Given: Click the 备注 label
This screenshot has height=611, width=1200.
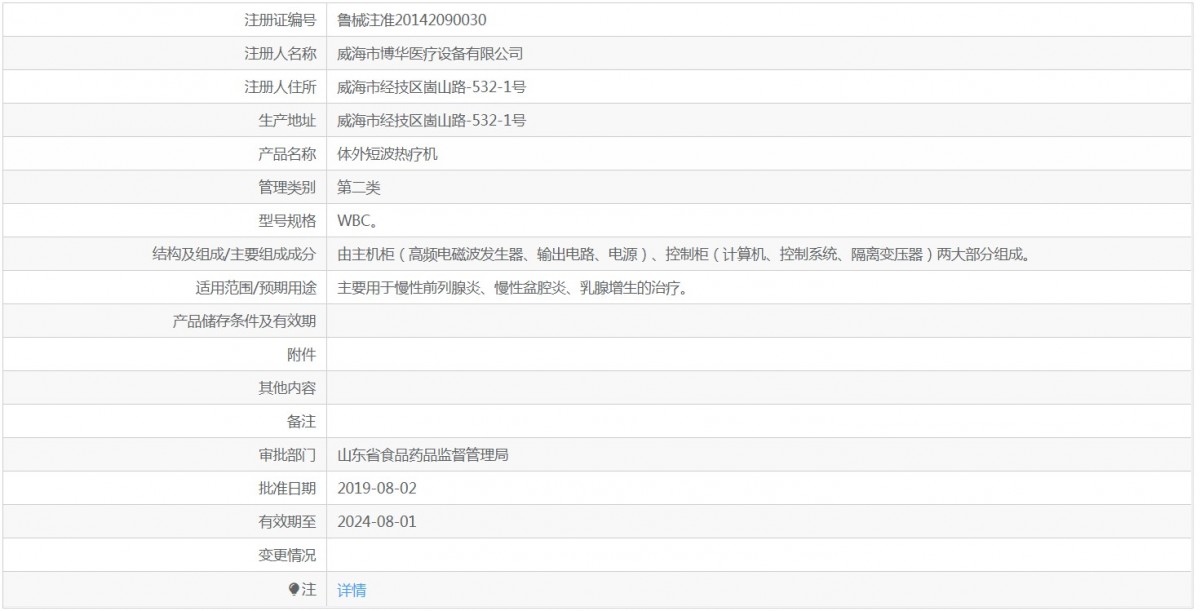Looking at the screenshot, I should coord(302,422).
